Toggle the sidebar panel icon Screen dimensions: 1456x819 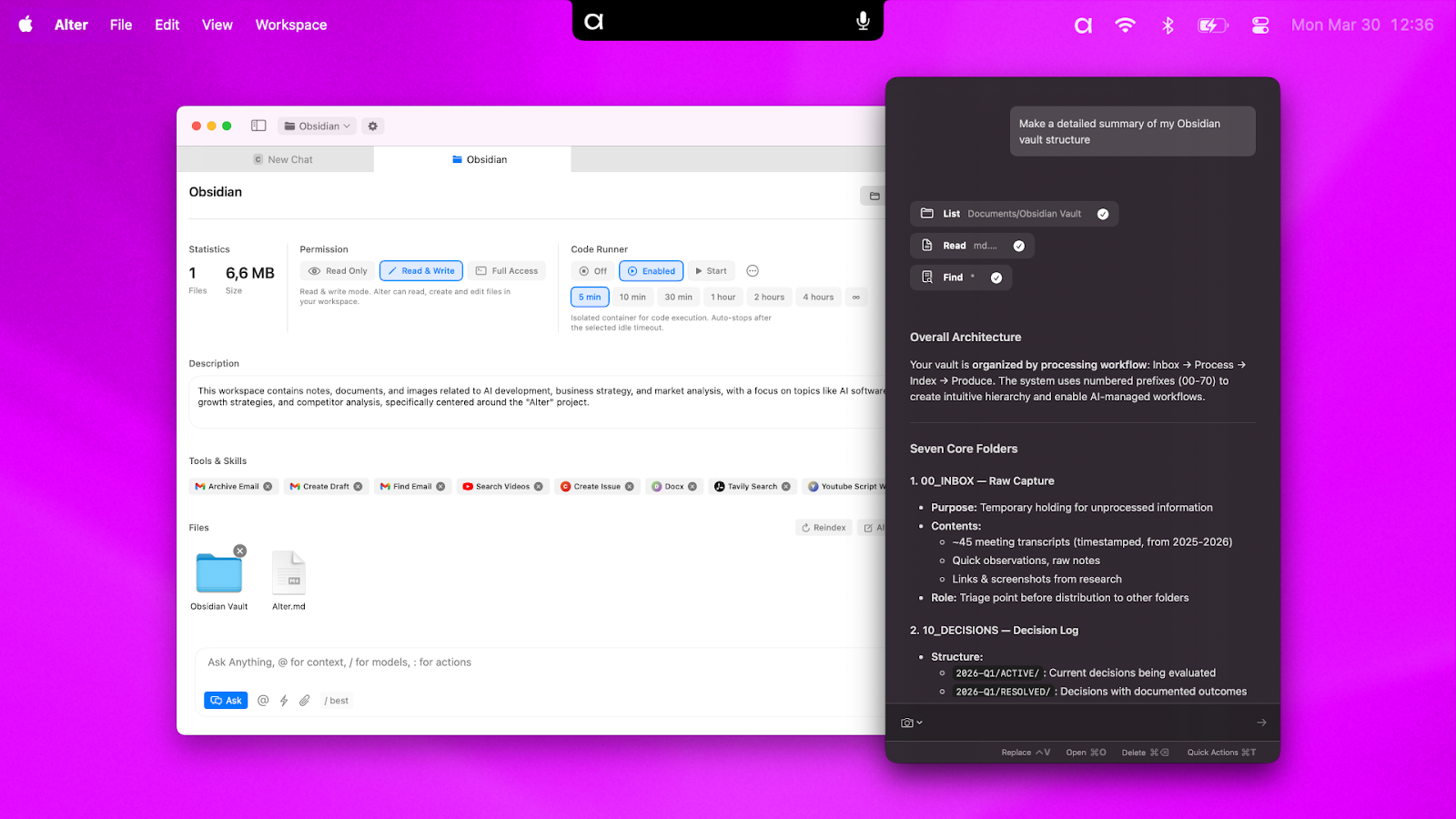pyautogui.click(x=258, y=125)
